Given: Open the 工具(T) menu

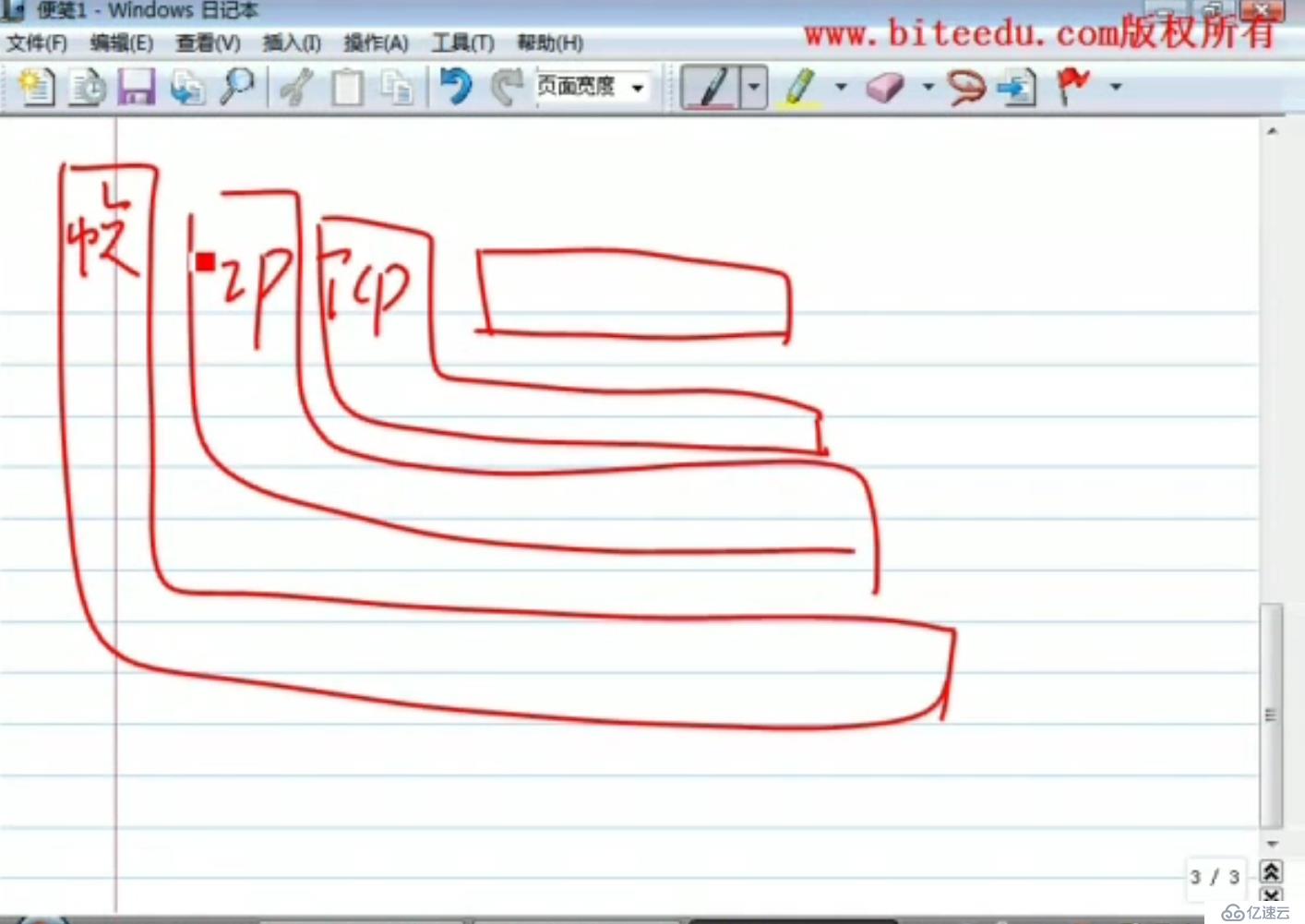Looking at the screenshot, I should coord(463,42).
